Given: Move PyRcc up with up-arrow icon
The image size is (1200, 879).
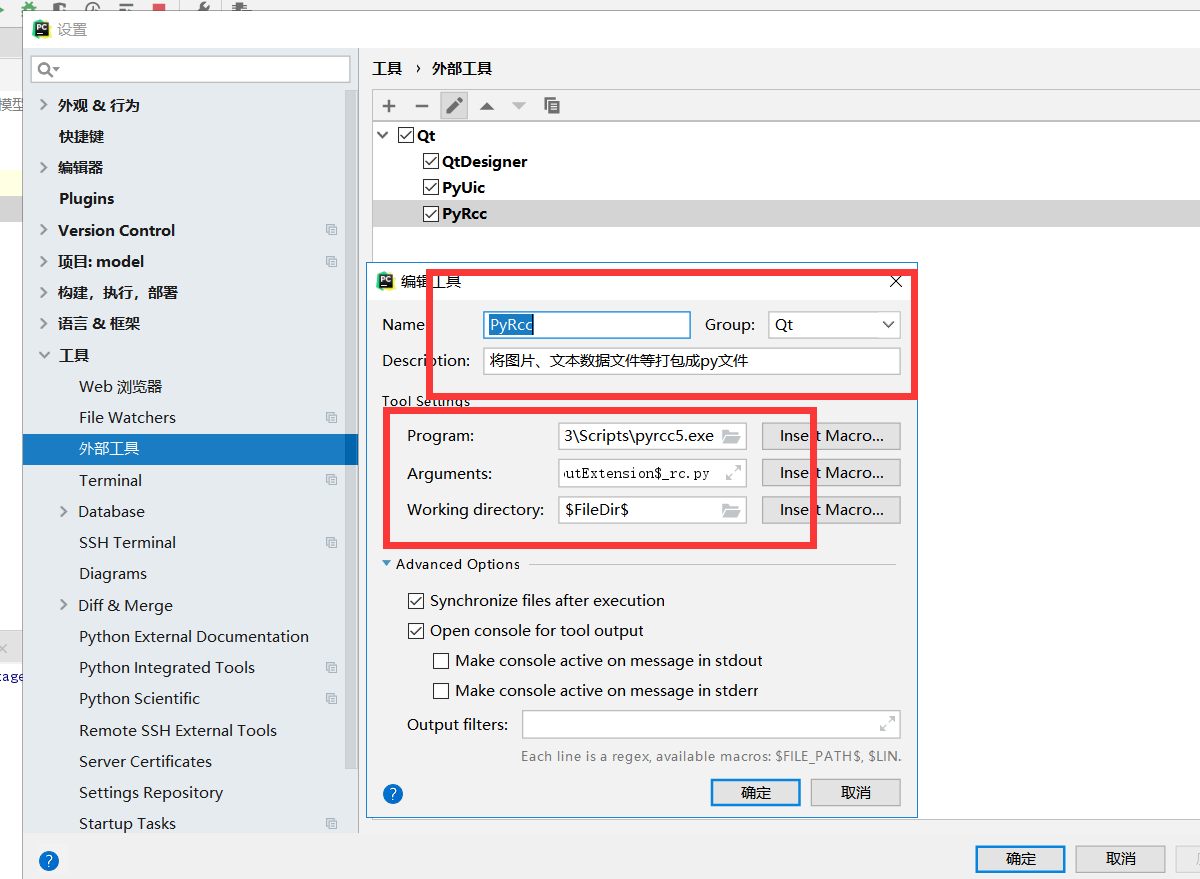Looking at the screenshot, I should coord(485,105).
